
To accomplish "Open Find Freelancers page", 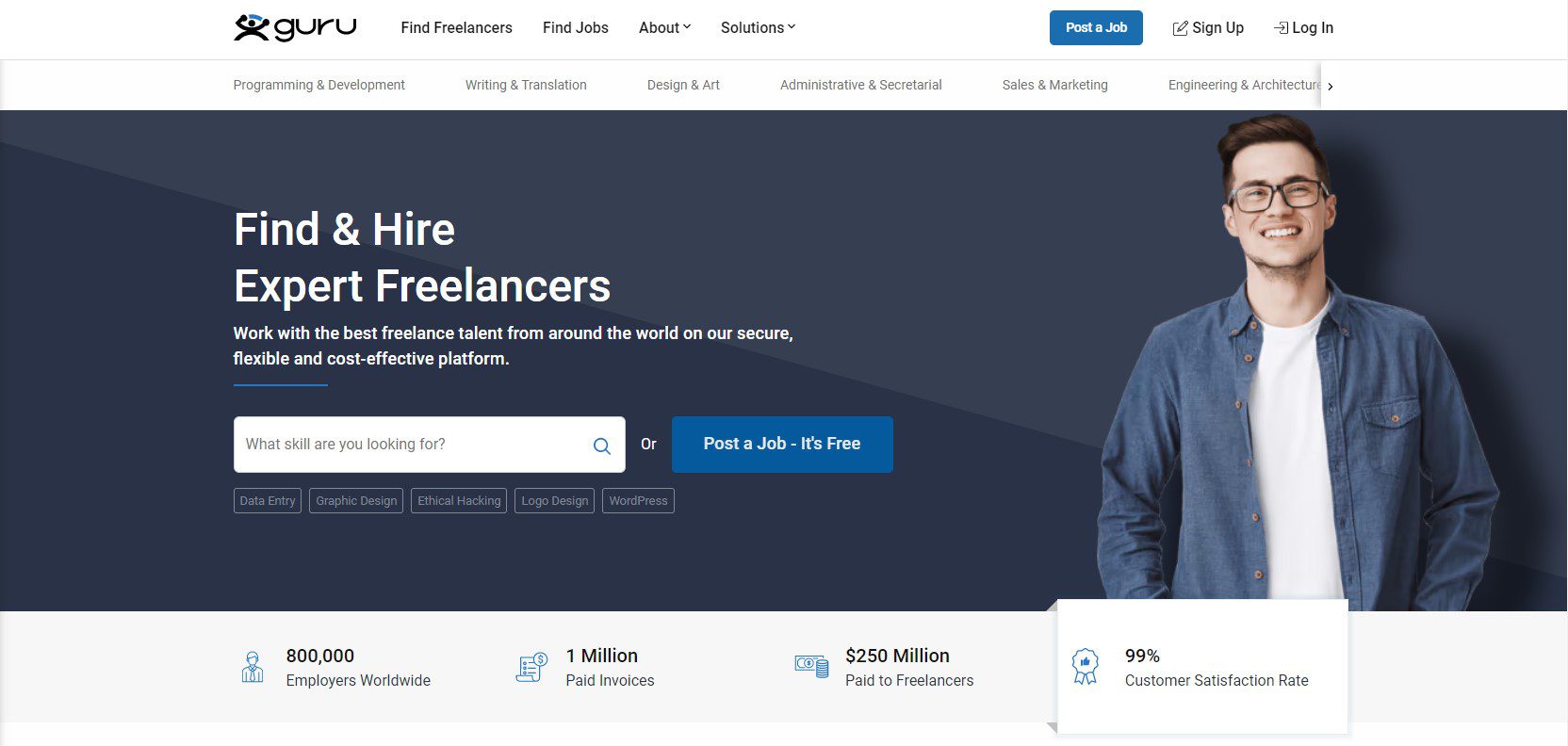I will click(x=456, y=27).
